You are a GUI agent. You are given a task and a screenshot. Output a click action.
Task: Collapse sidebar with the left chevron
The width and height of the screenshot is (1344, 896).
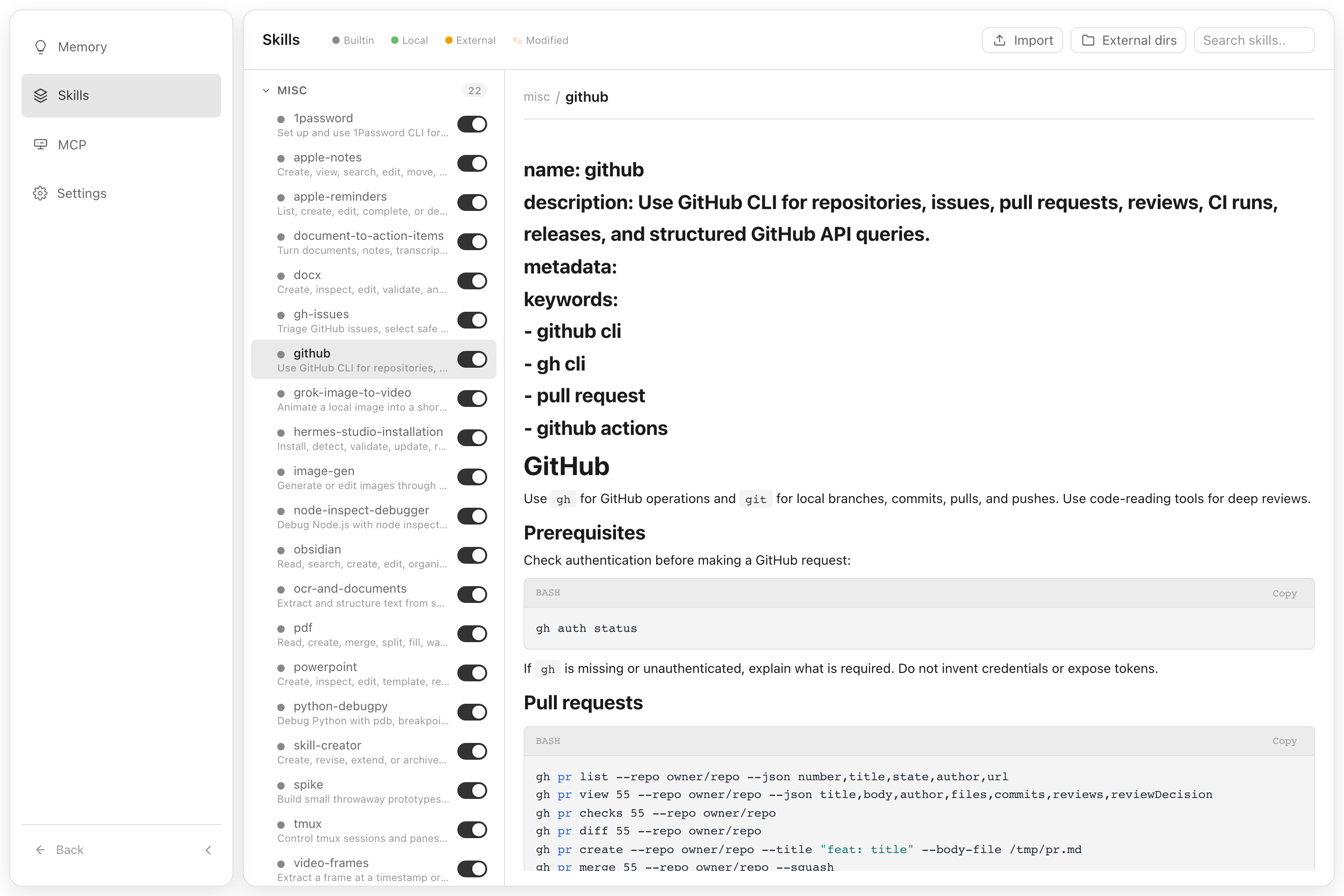tap(209, 850)
